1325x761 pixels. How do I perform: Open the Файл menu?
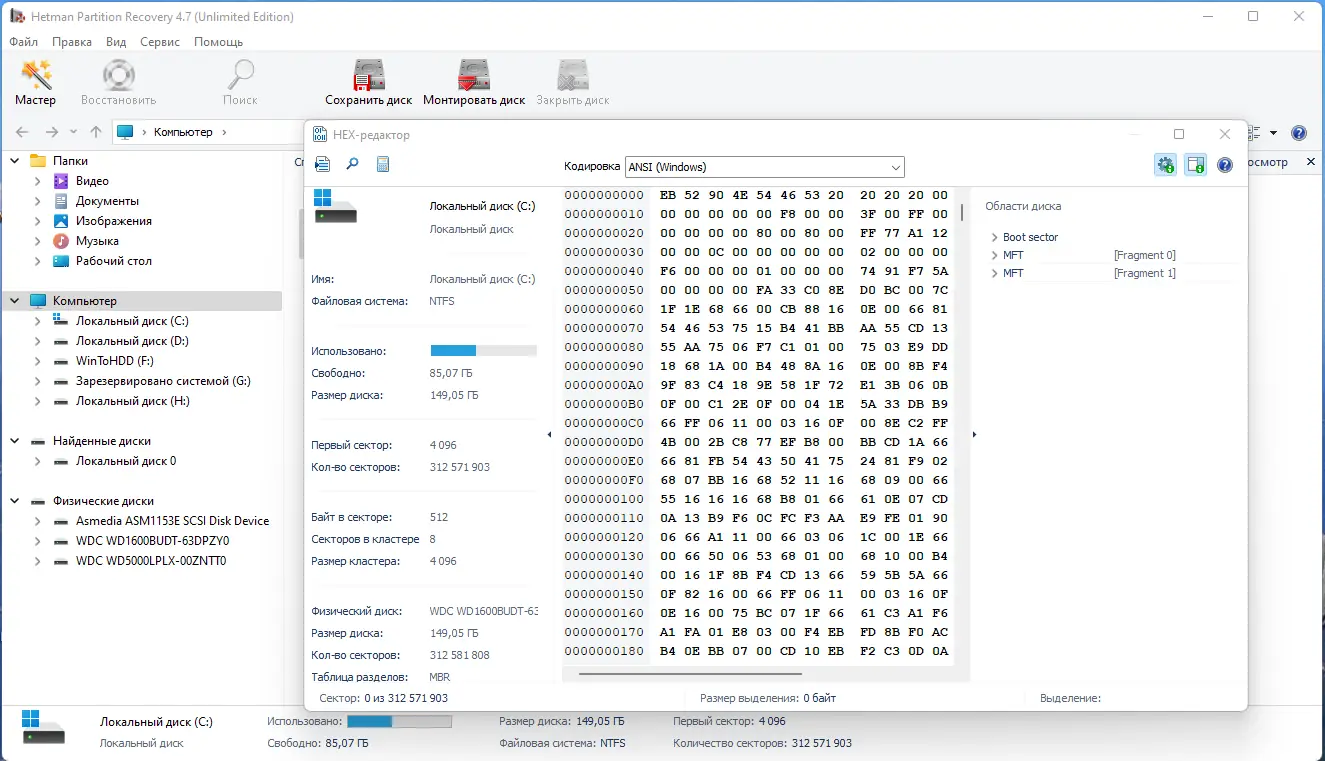[24, 42]
